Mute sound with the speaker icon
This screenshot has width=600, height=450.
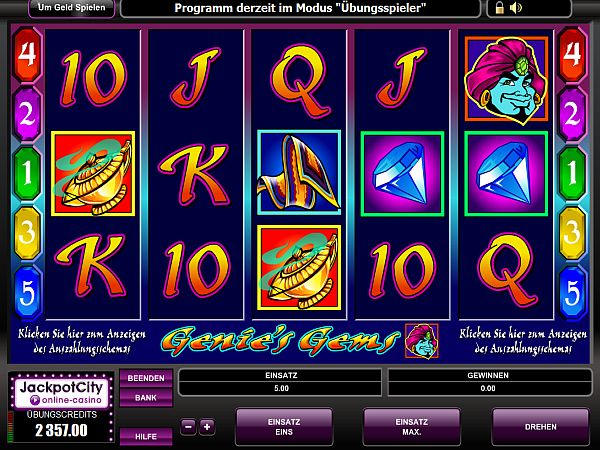tap(515, 8)
